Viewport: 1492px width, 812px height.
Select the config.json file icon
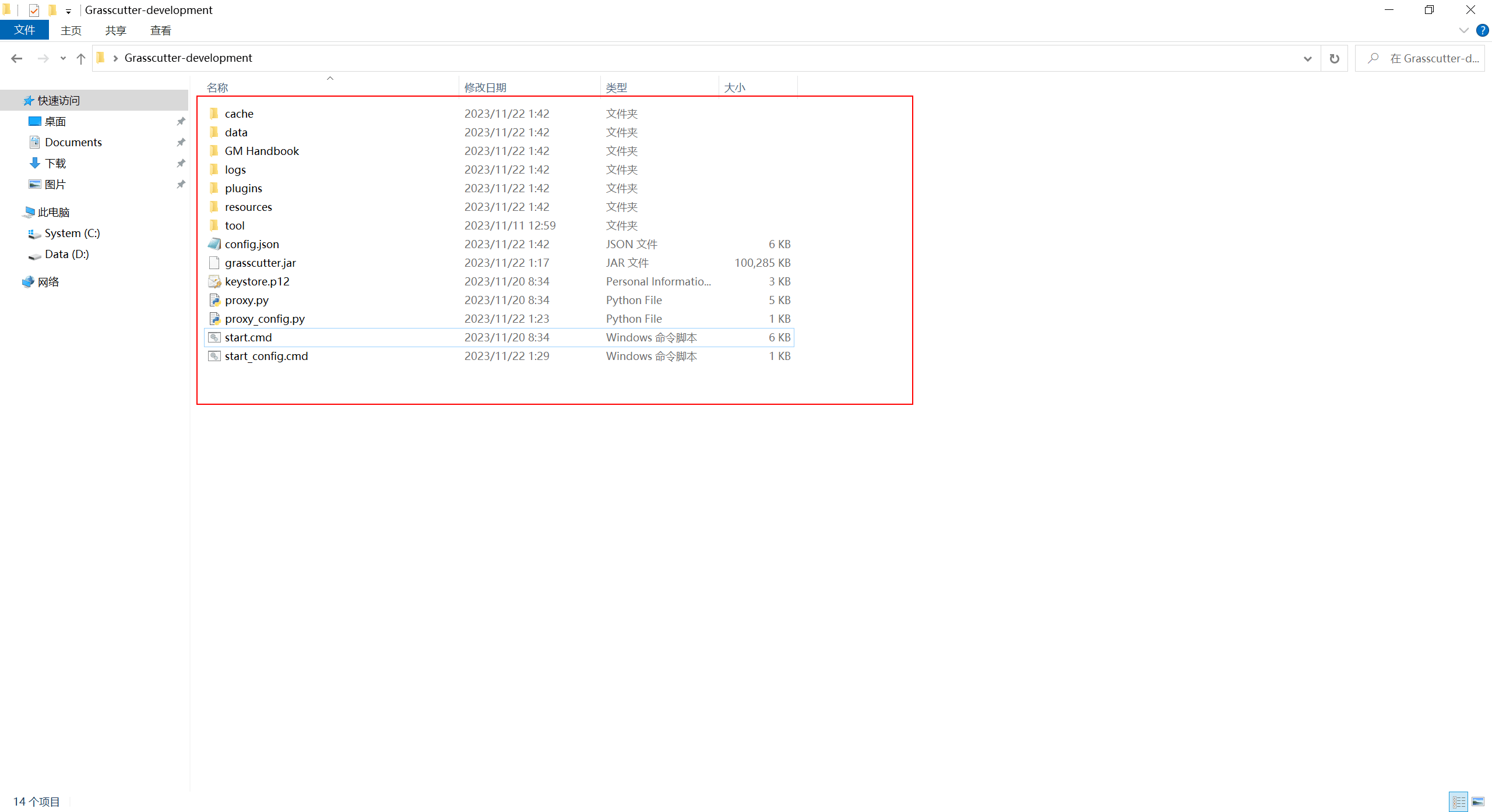tap(214, 244)
